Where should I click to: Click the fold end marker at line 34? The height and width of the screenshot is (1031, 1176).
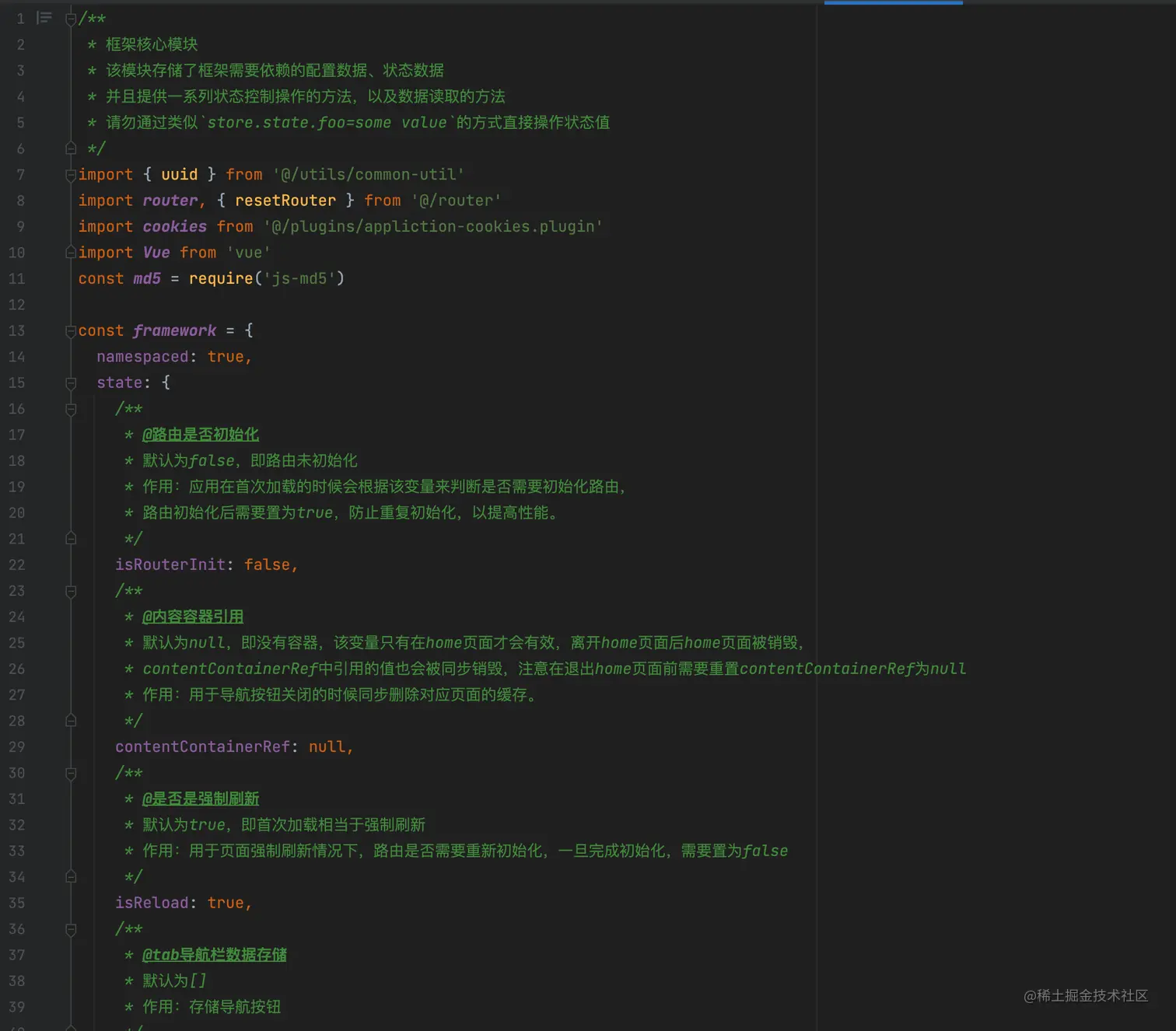click(71, 877)
